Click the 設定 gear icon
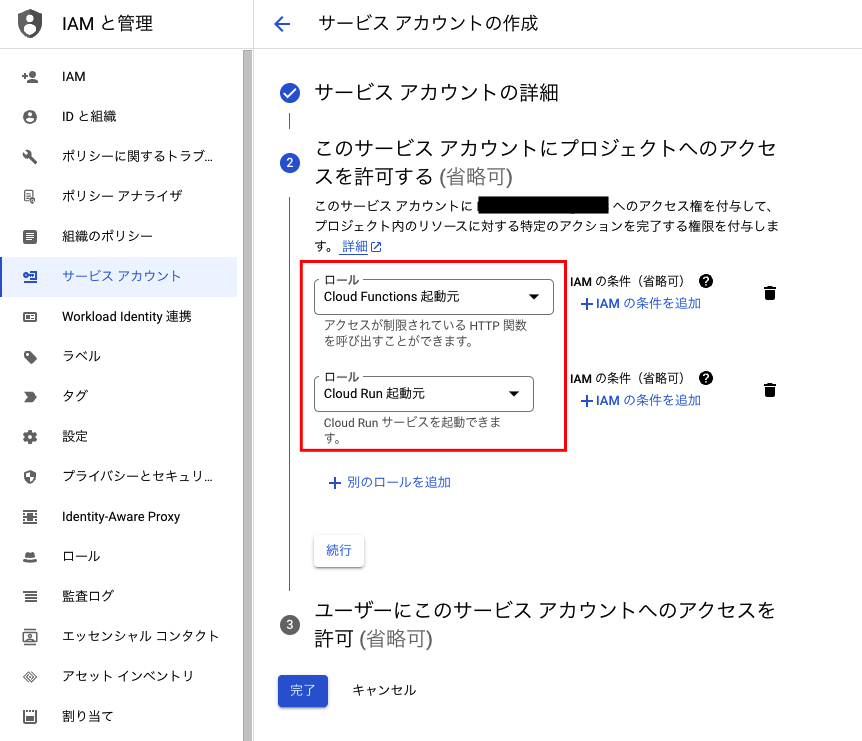862x741 pixels. pyautogui.click(x=30, y=437)
